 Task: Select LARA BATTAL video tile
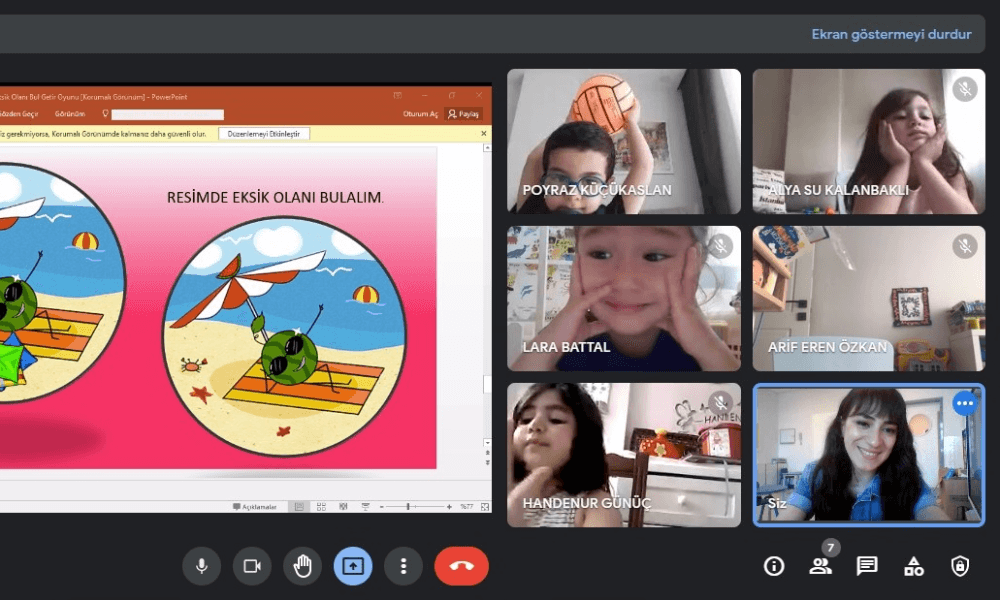pyautogui.click(x=624, y=298)
